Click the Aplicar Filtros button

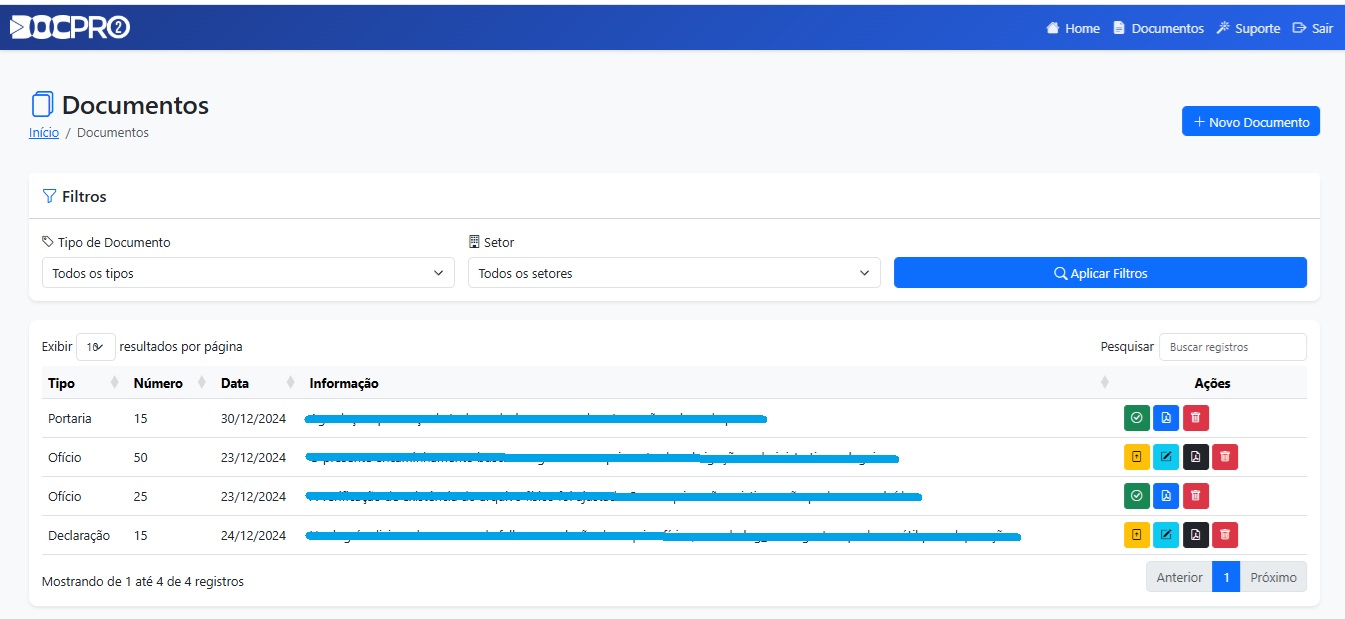pyautogui.click(x=1100, y=273)
